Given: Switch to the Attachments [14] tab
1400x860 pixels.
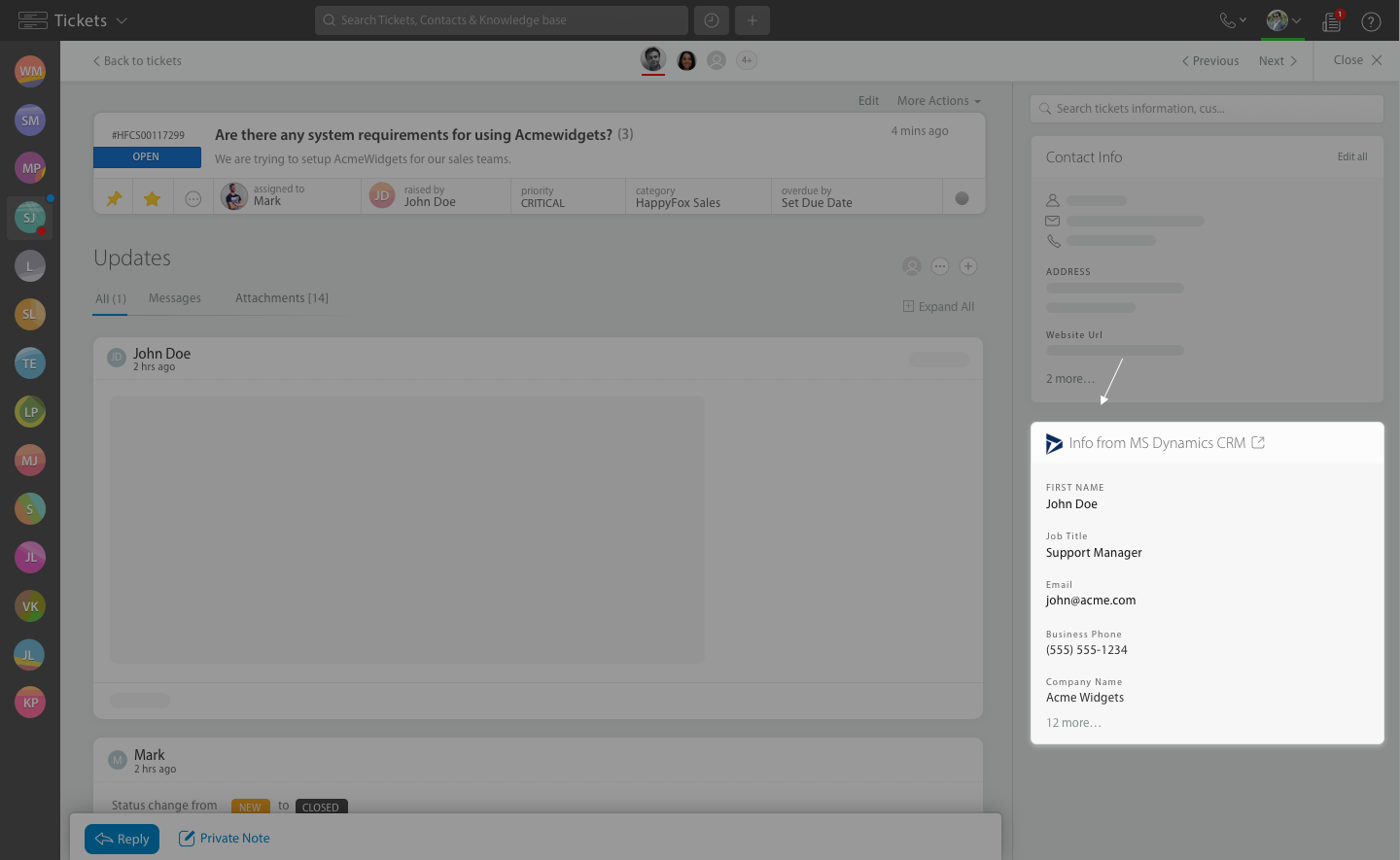Looking at the screenshot, I should 281,297.
